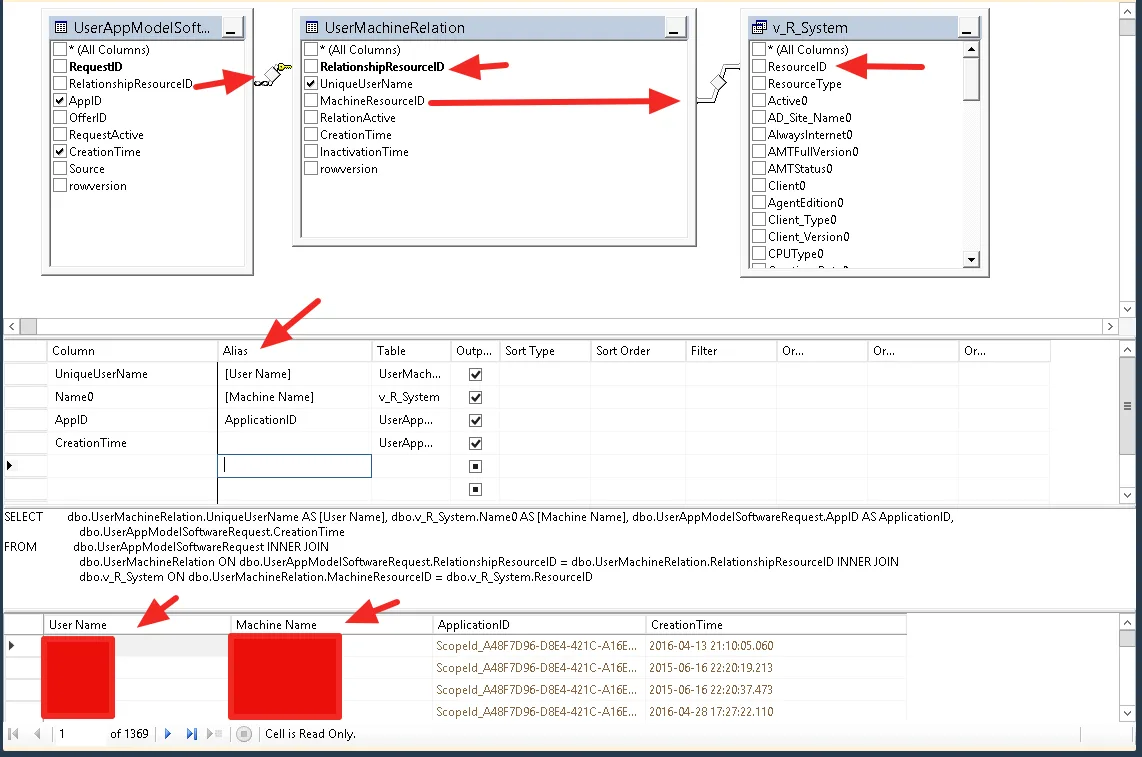Click the UserMachineRelation table icon
The height and width of the screenshot is (757, 1142).
click(312, 28)
